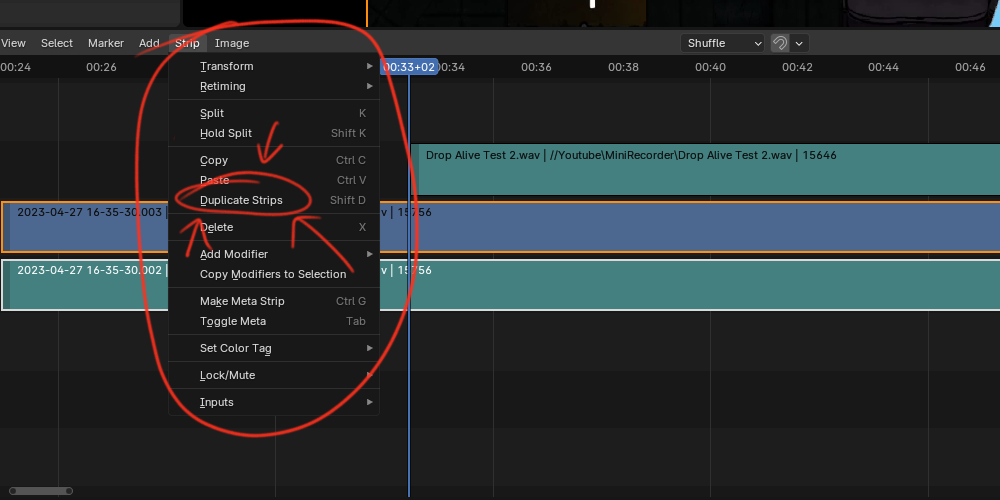Click 00:24 on the time ruler
The height and width of the screenshot is (500, 1000).
pos(15,67)
